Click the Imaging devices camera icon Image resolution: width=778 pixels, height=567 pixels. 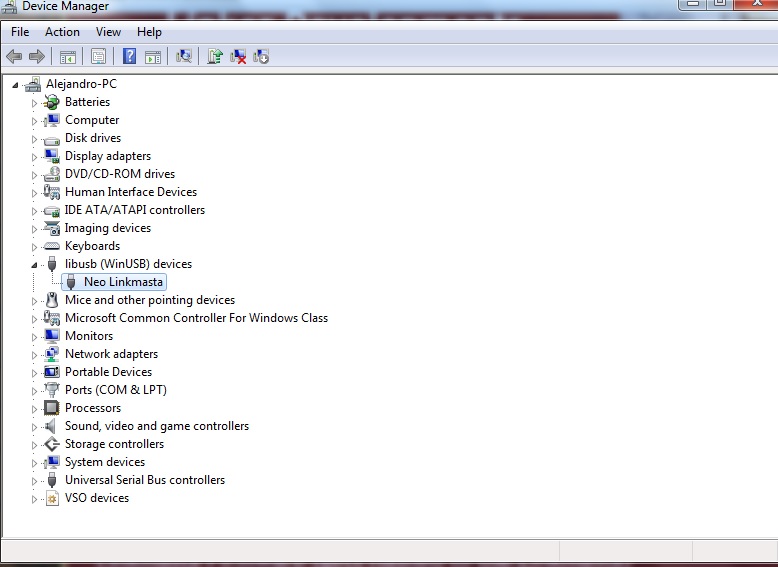(52, 228)
